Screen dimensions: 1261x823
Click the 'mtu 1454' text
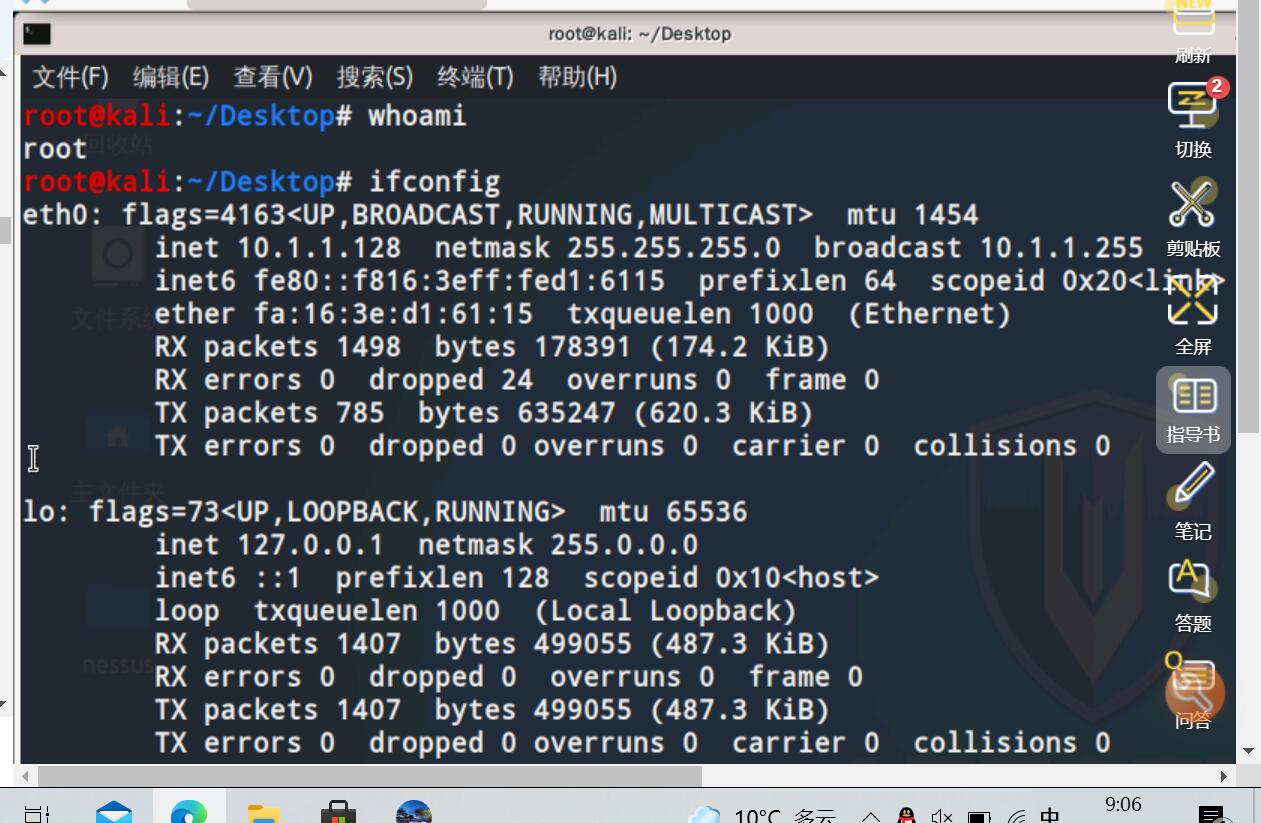point(912,215)
